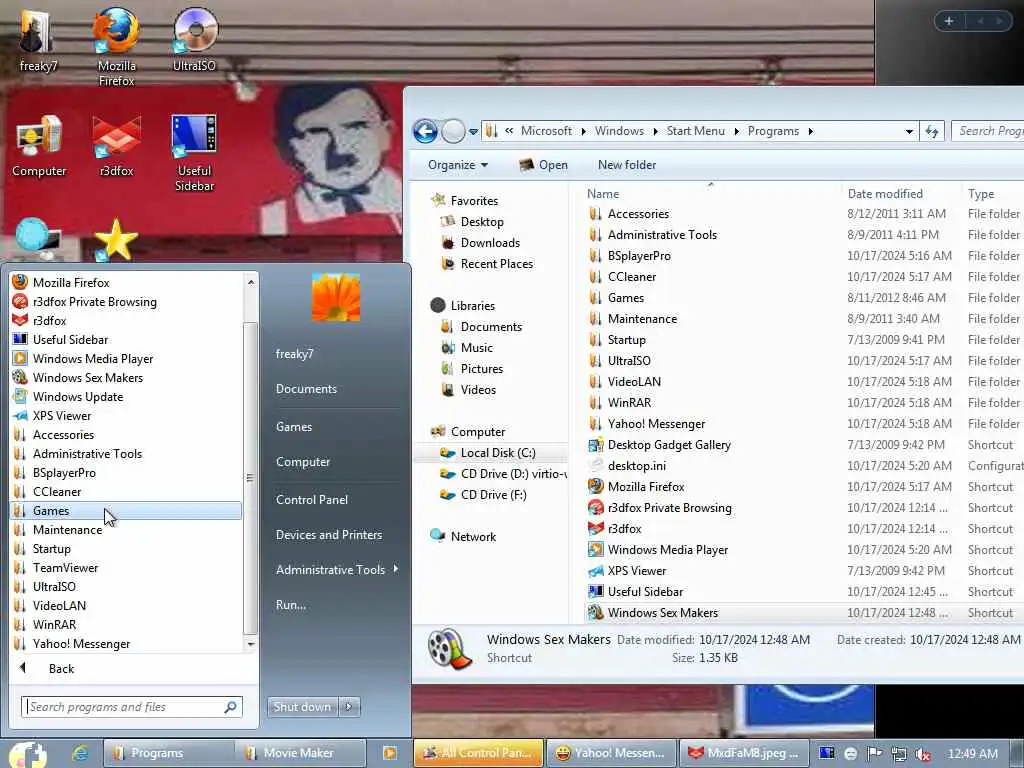Select the Useful Sidebar shortcut icon in file list

pyautogui.click(x=595, y=592)
